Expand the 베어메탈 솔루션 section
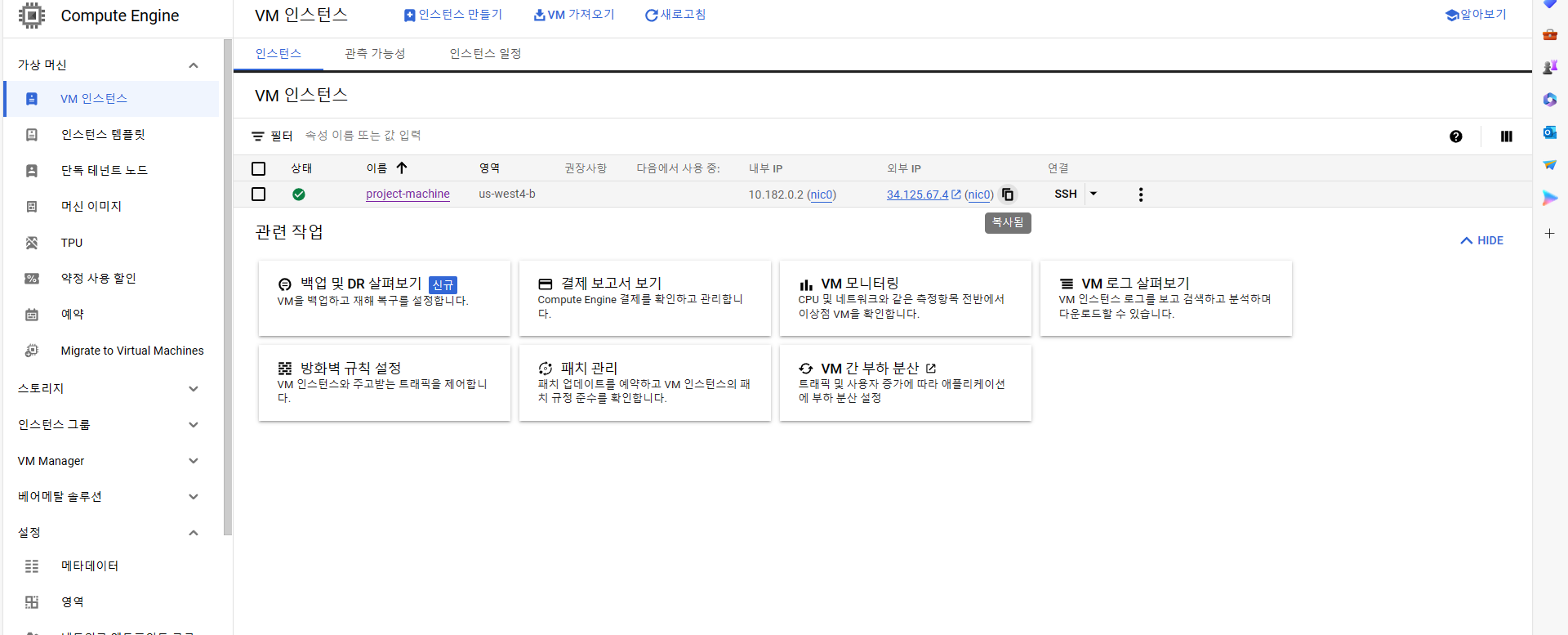 194,497
